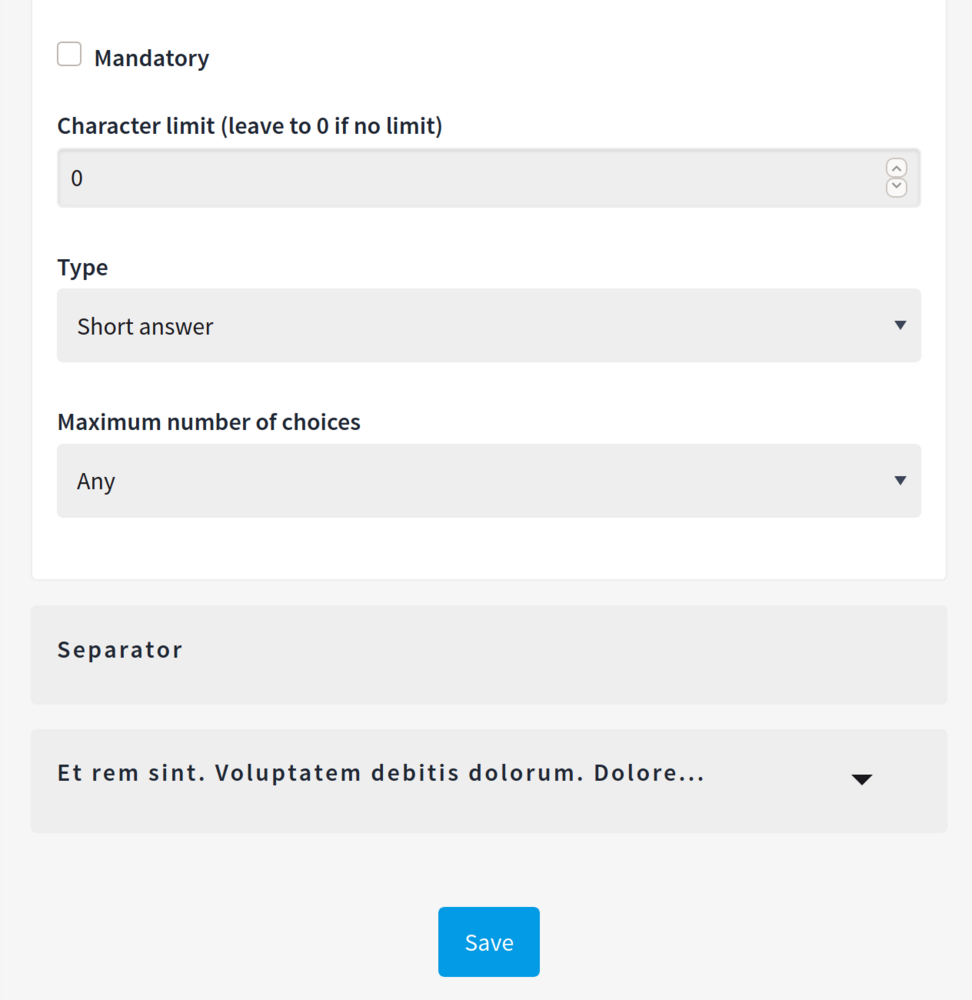Click the Character limit label
972x1000 pixels.
249,126
